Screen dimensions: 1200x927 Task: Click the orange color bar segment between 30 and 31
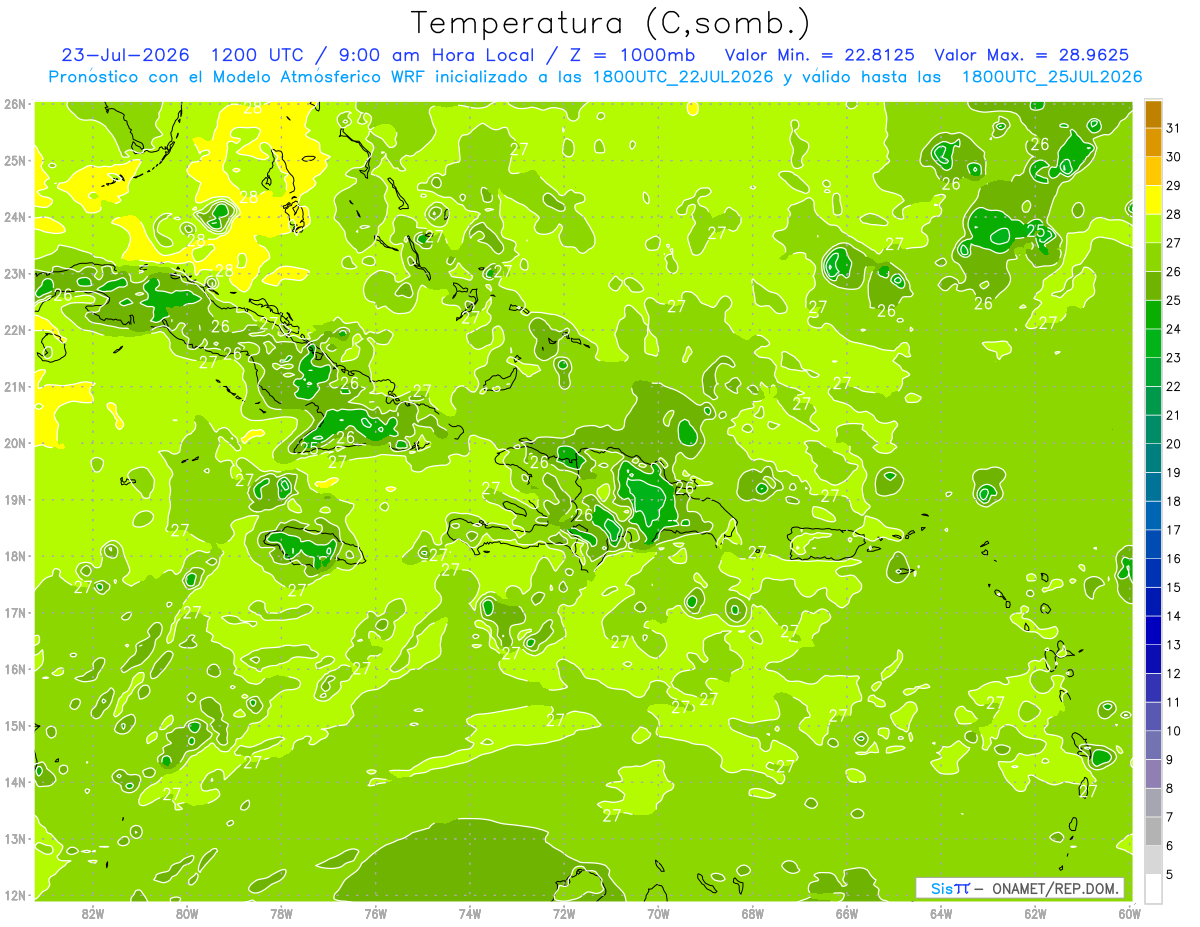click(x=1153, y=142)
